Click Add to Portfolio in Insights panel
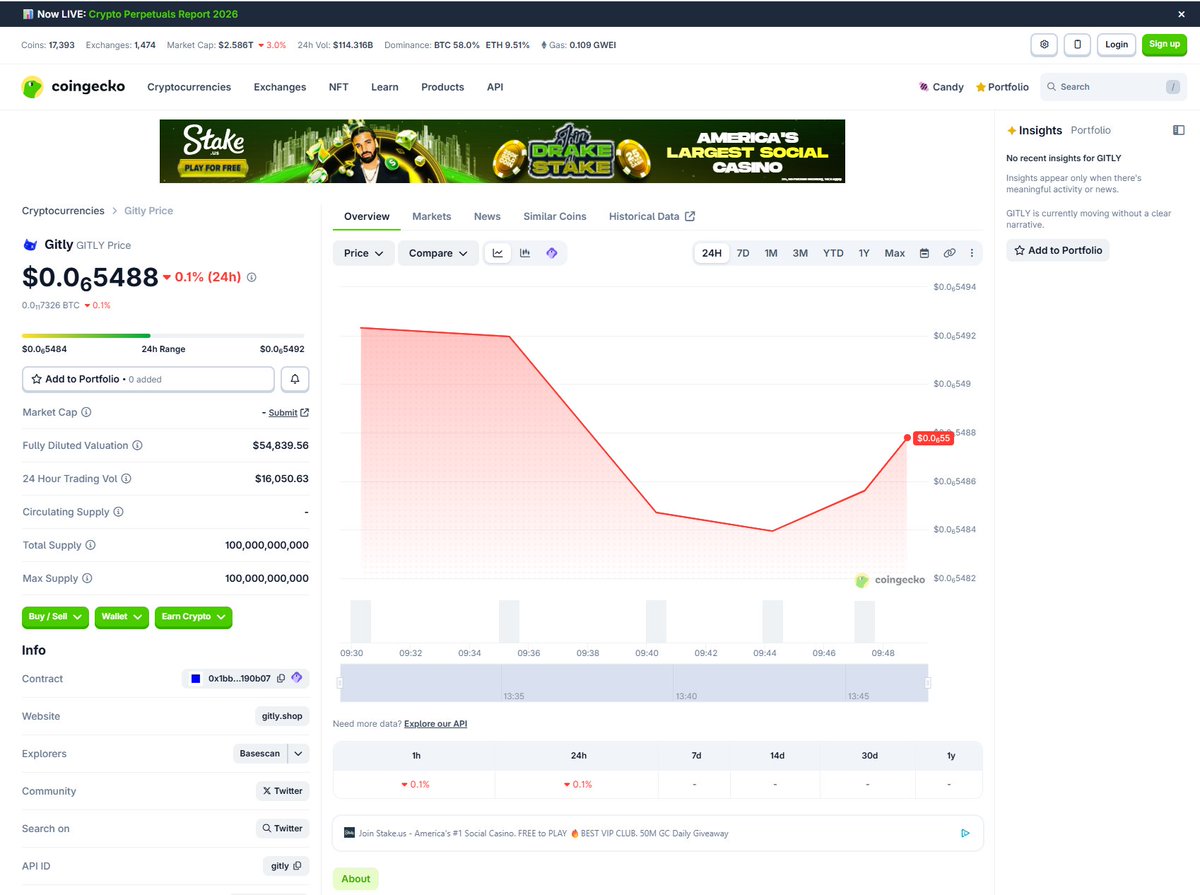 point(1058,250)
